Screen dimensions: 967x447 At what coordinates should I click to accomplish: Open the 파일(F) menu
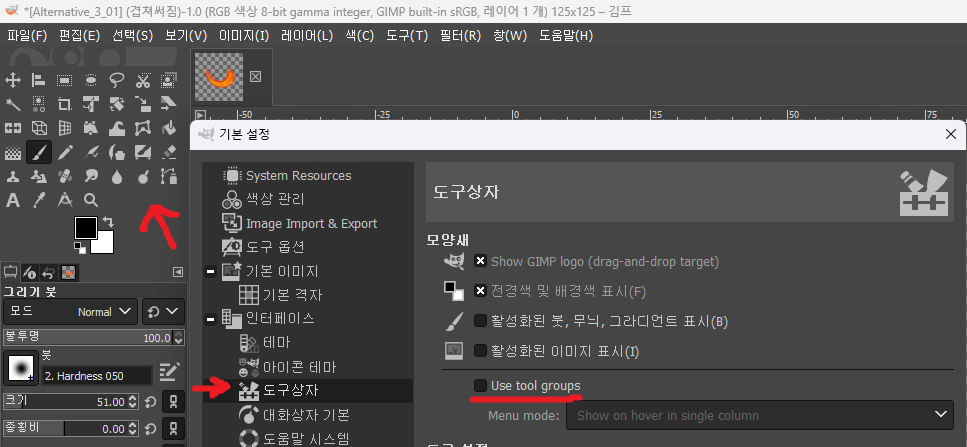(27, 36)
